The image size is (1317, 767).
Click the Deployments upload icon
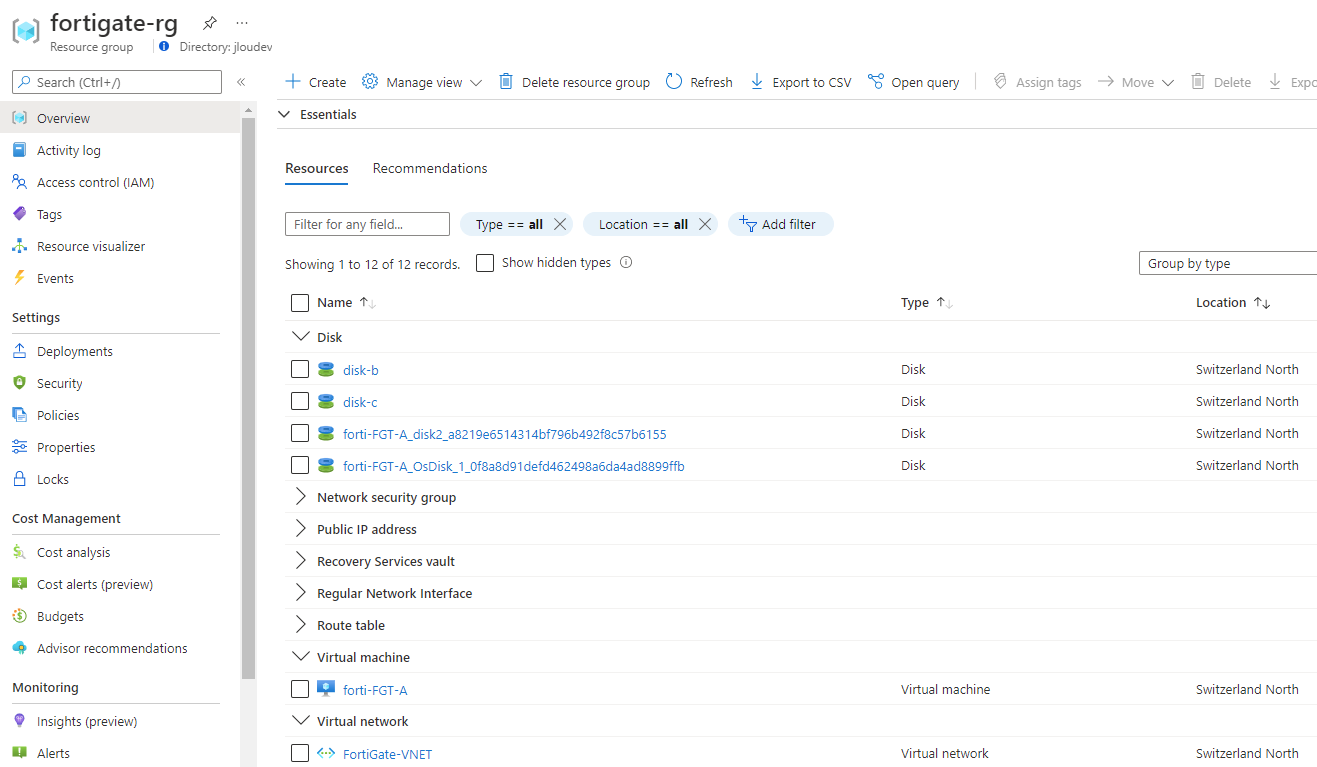coord(19,351)
